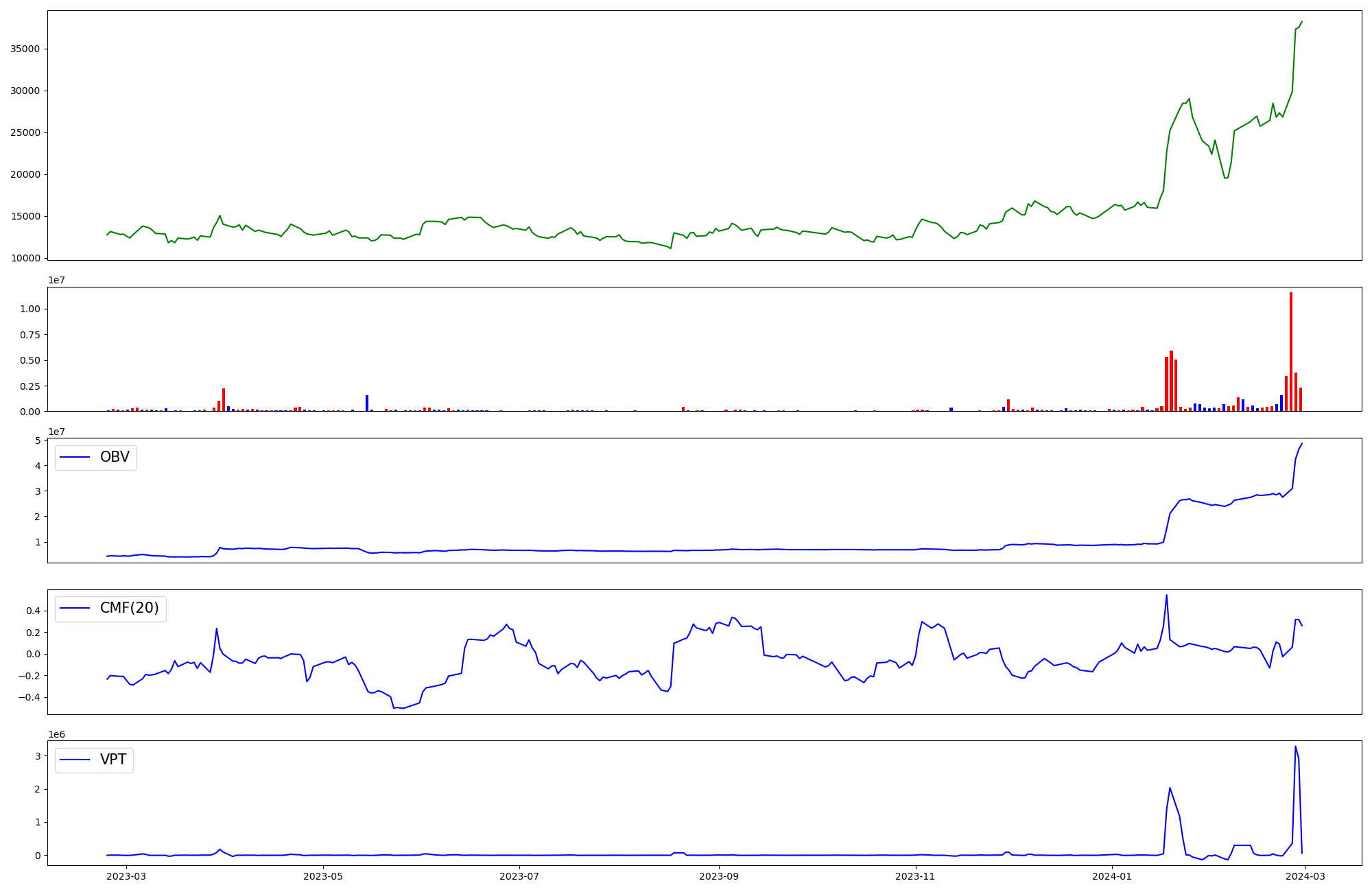This screenshot has height=892, width=1372.
Task: Click the CMF(20) legend label
Action: [129, 609]
